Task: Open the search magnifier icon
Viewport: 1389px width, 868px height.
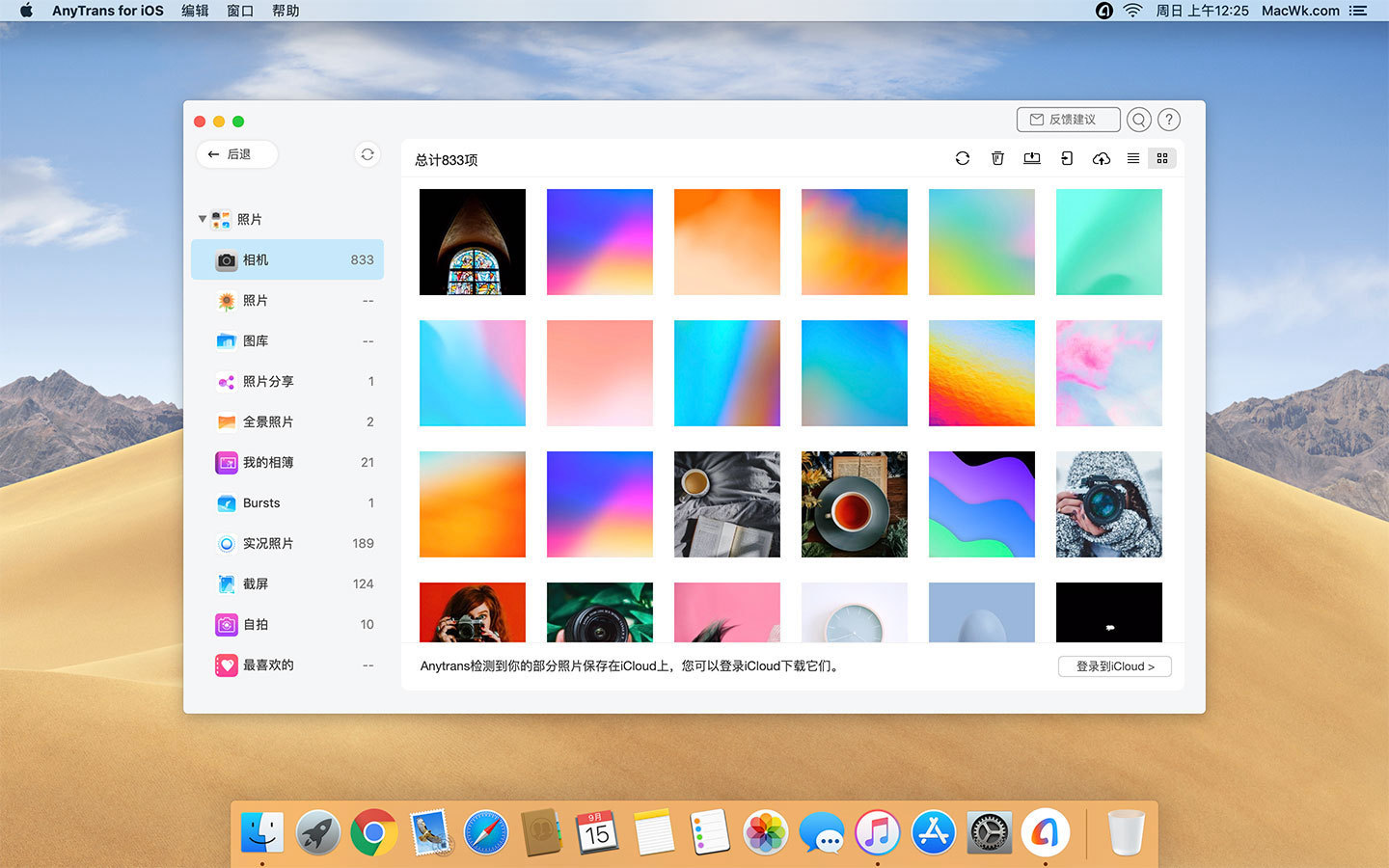Action: click(x=1139, y=120)
